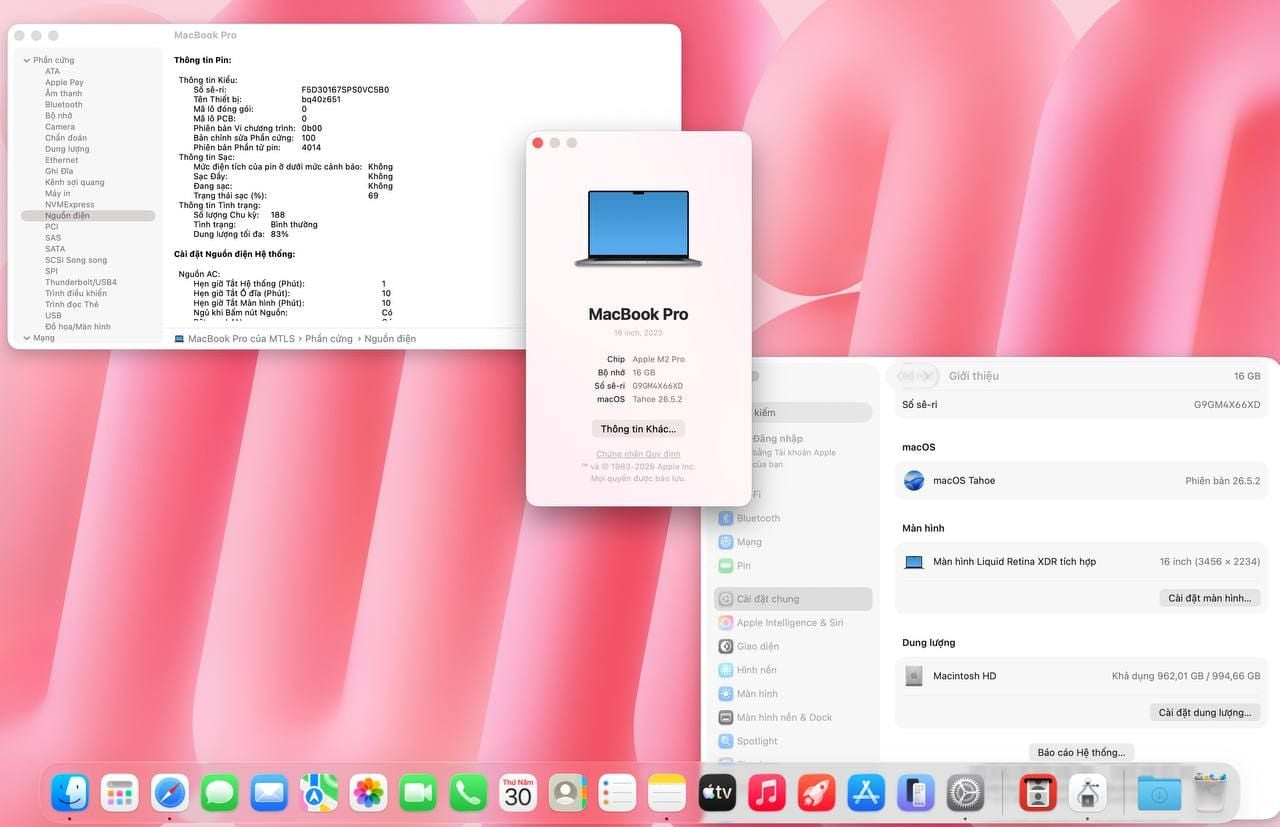1280x827 pixels.
Task: Click Phần cứng in the path bar
Action: point(329,339)
